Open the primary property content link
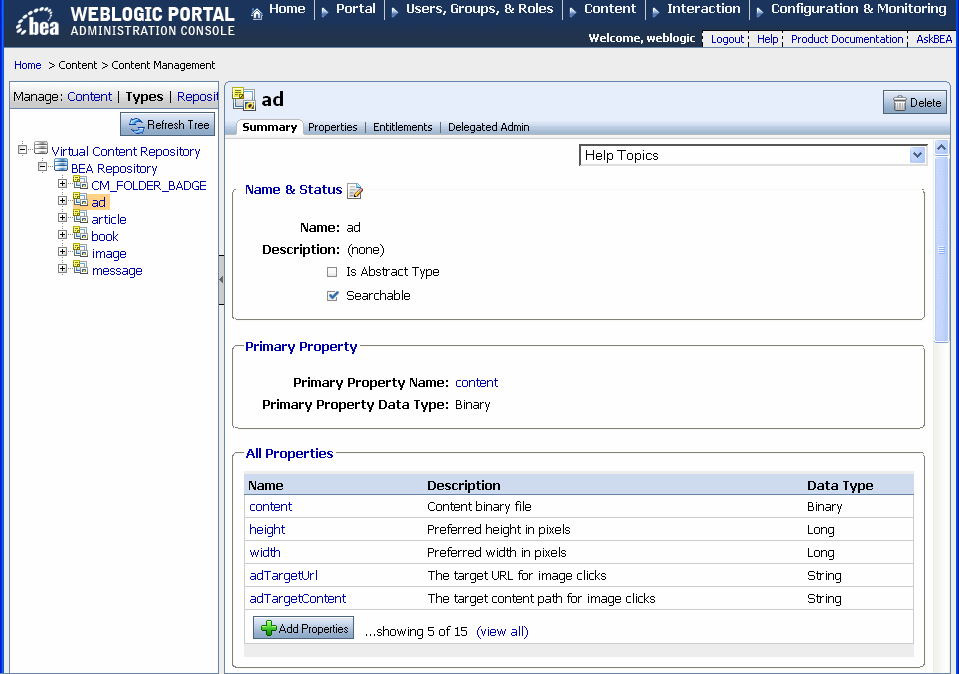 (476, 383)
